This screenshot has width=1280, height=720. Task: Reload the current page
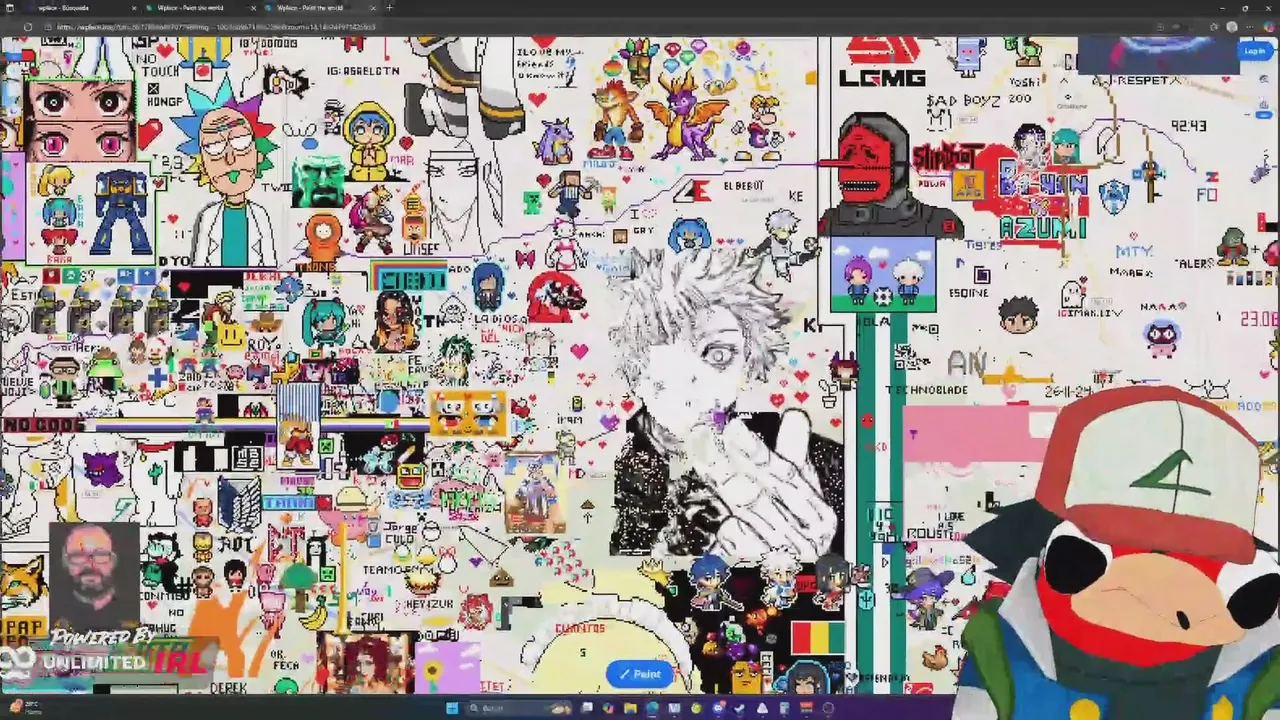[27, 27]
